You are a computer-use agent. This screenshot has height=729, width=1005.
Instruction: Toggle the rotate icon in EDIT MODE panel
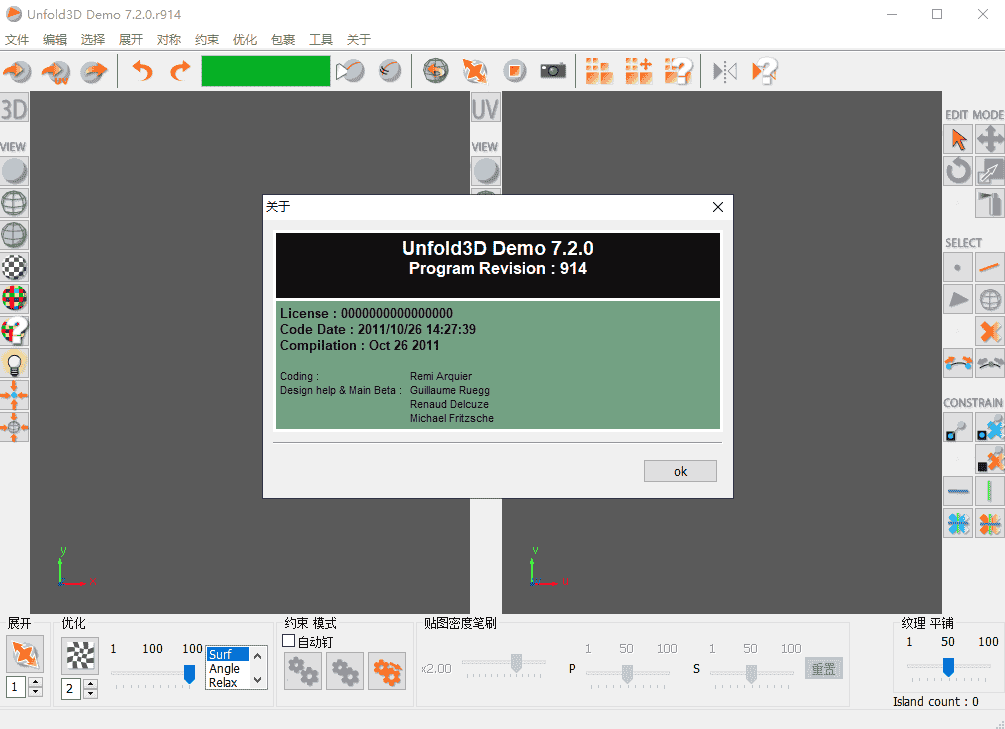click(957, 171)
